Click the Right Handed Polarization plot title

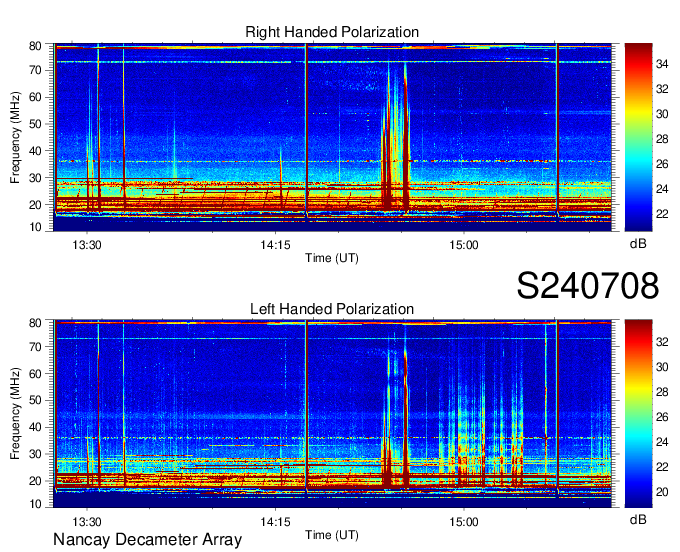[332, 32]
